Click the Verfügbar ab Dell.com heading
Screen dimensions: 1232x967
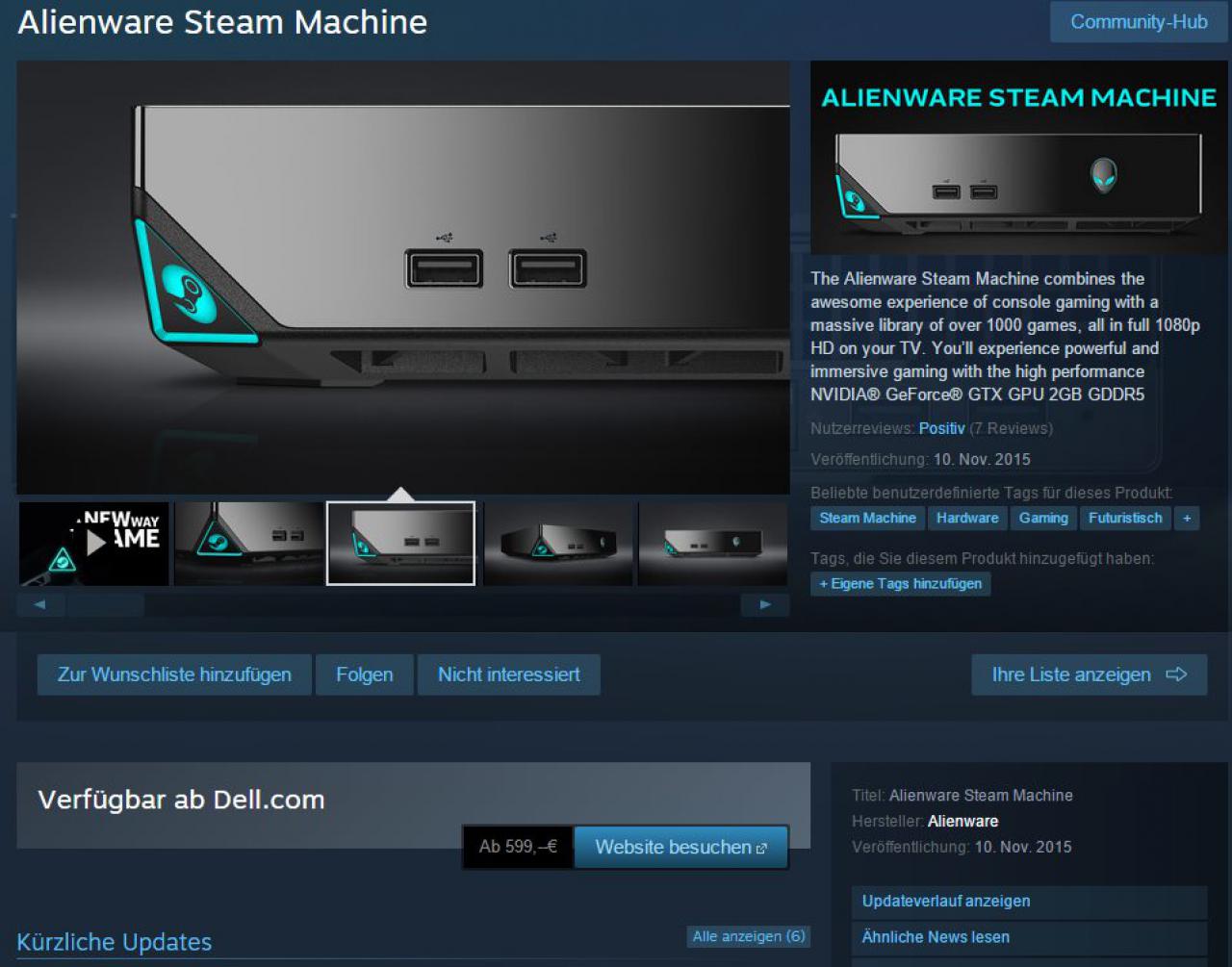(181, 800)
